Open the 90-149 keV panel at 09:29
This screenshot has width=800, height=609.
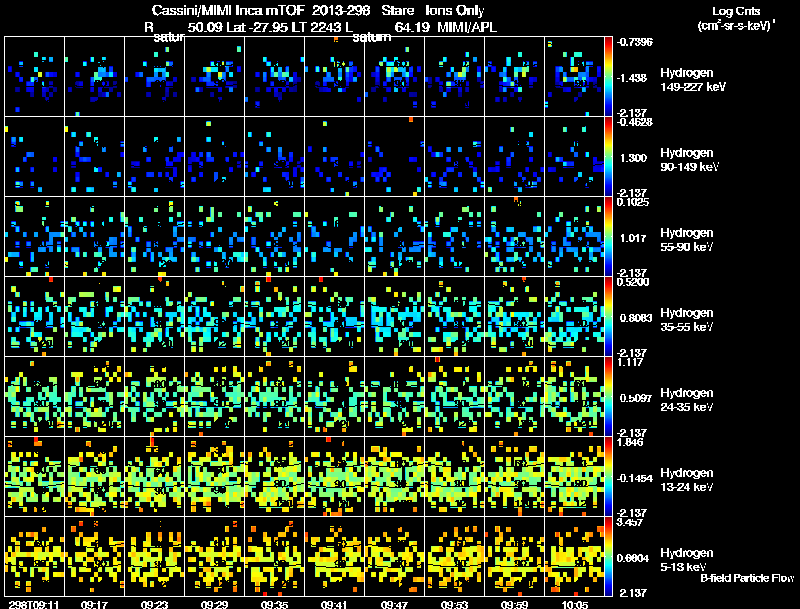point(215,157)
